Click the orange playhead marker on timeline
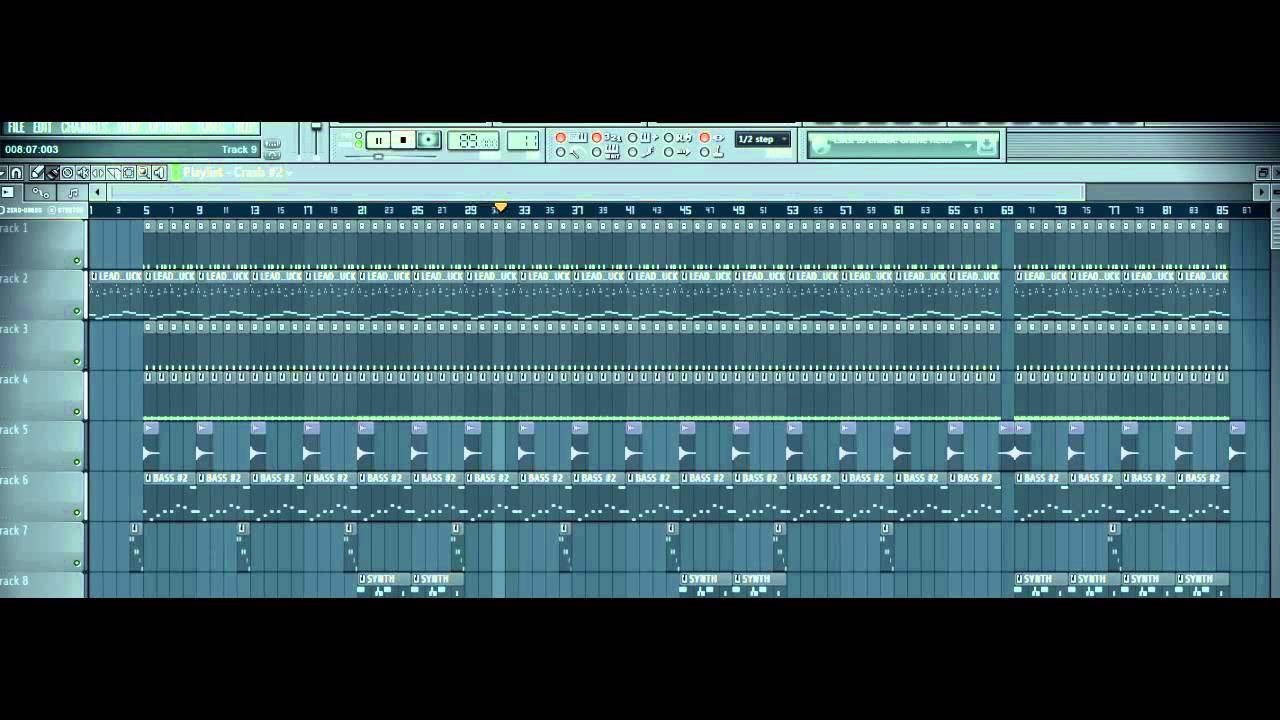The width and height of the screenshot is (1280, 720). point(500,207)
